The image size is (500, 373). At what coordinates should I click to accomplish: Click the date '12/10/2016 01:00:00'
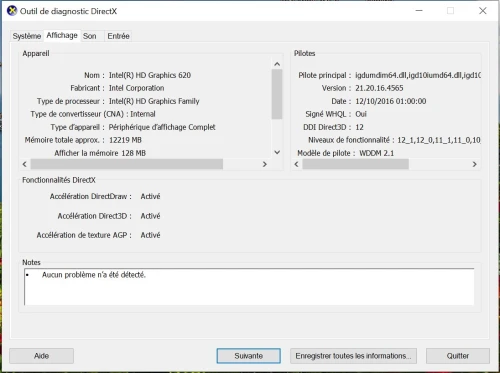(x=391, y=101)
